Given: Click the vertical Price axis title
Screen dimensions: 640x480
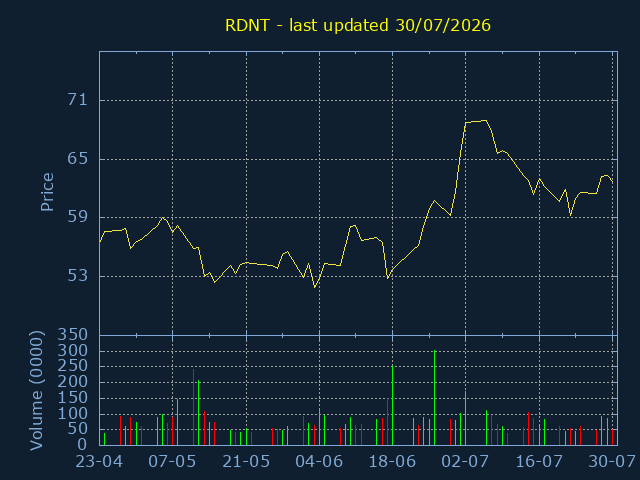Looking at the screenshot, I should click(47, 192).
